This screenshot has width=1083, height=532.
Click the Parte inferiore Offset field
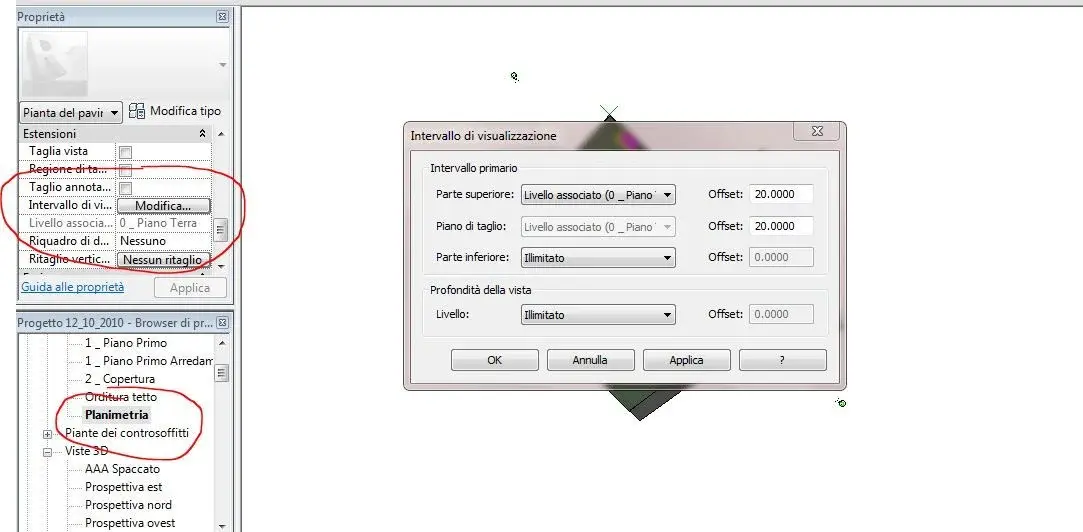click(781, 258)
